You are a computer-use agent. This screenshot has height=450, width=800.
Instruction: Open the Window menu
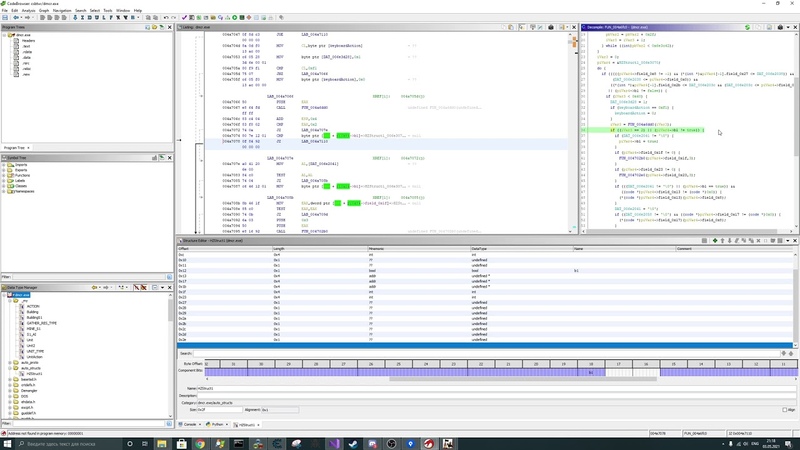click(123, 10)
